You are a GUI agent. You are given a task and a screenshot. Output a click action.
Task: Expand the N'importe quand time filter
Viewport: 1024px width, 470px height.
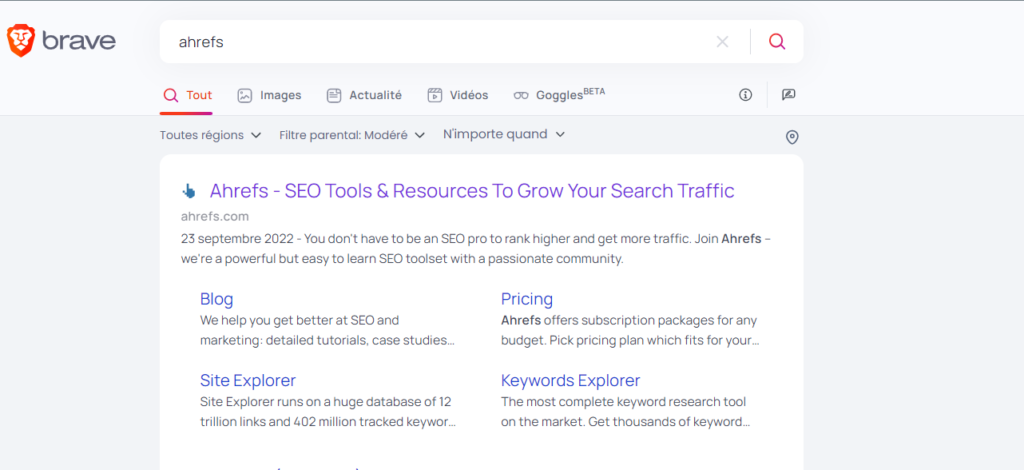(504, 135)
